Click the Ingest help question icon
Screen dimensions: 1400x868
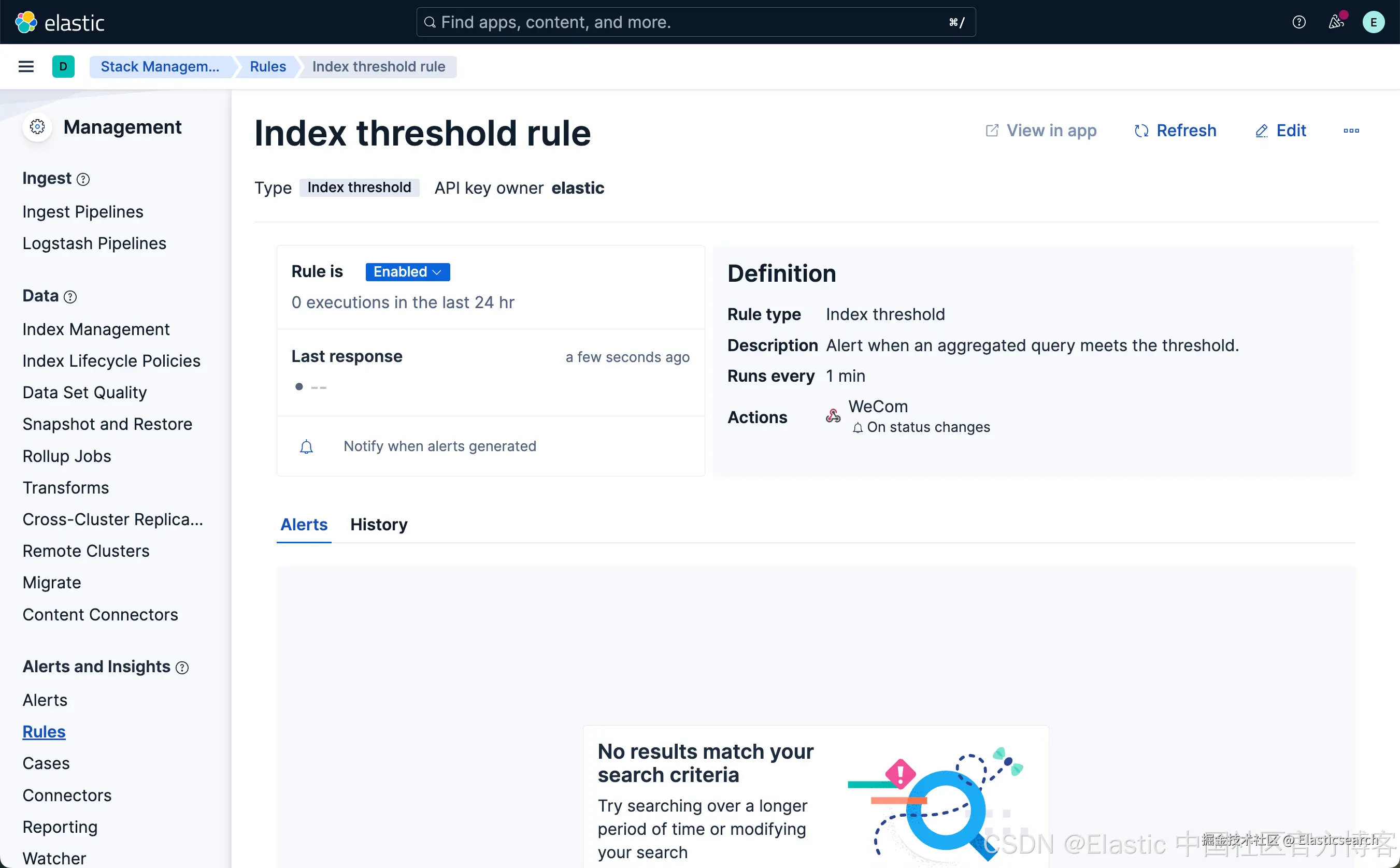83,180
